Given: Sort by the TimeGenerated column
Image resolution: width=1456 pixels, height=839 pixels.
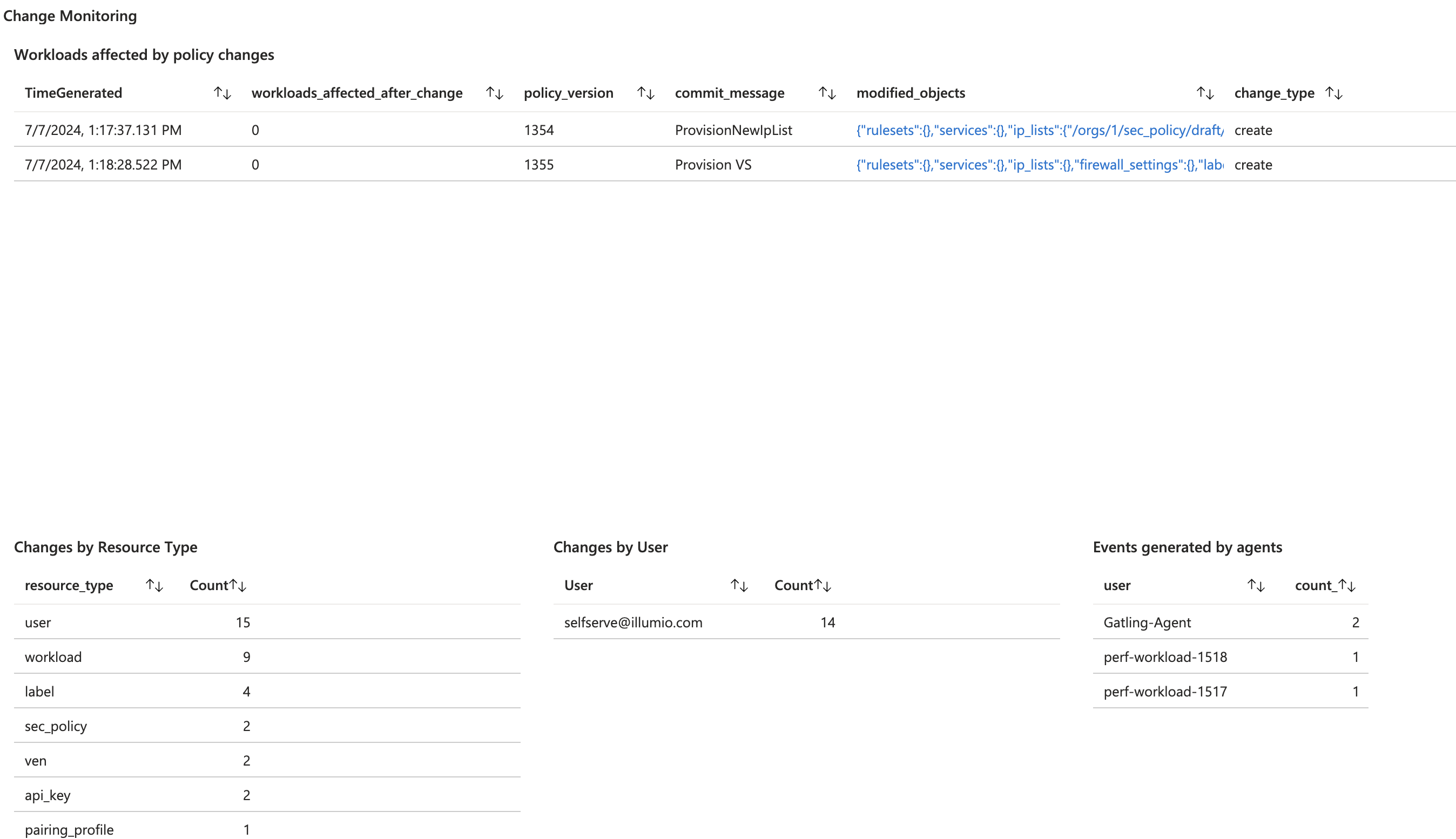Looking at the screenshot, I should [223, 93].
